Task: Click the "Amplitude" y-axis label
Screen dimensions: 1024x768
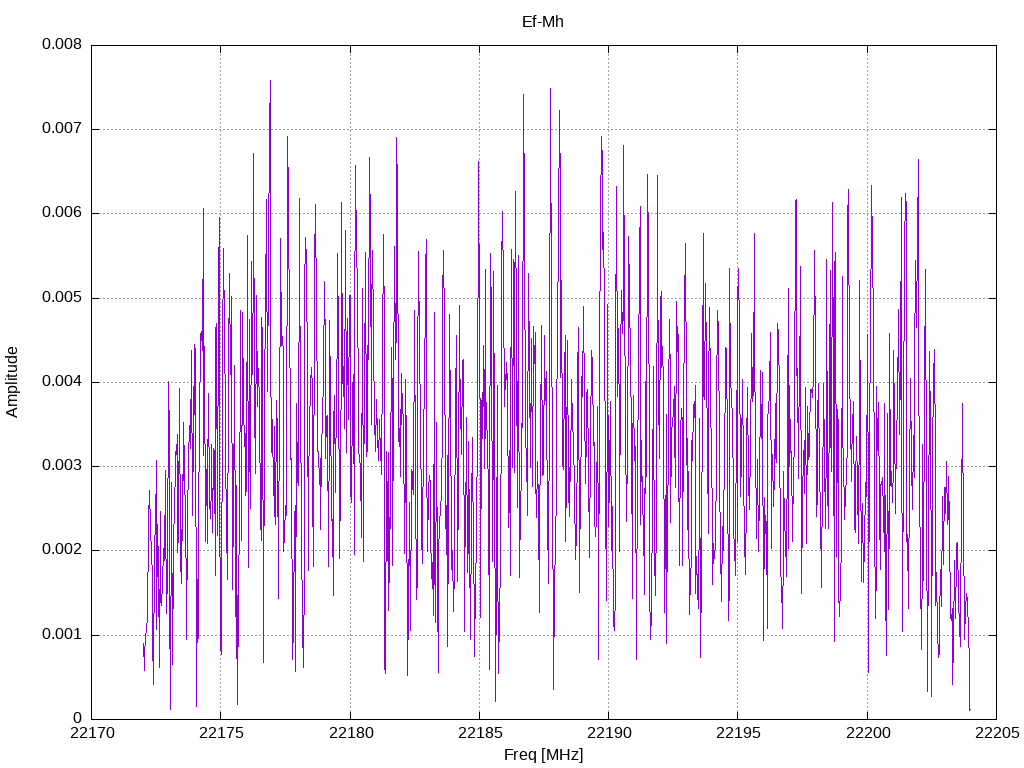Action: tap(12, 382)
